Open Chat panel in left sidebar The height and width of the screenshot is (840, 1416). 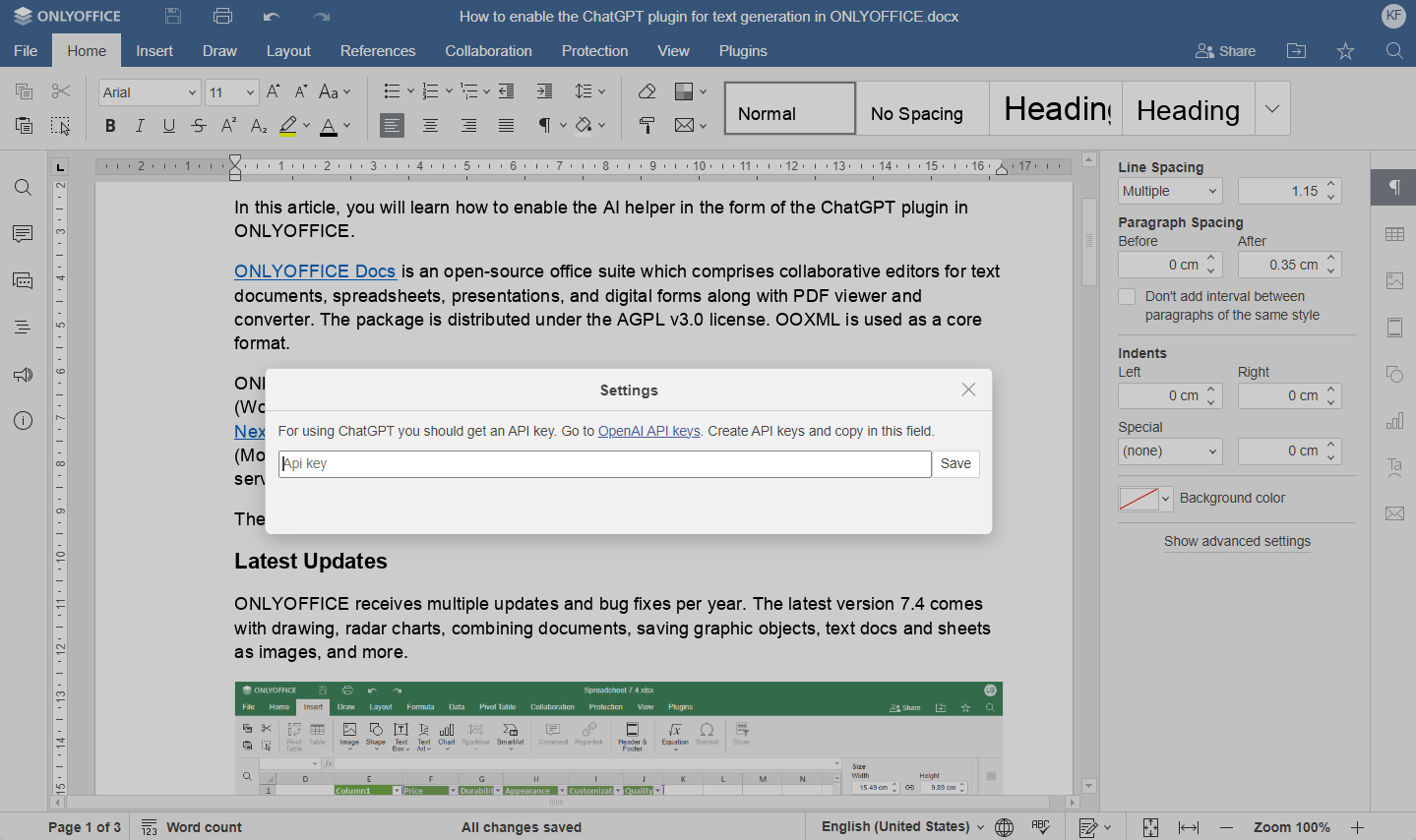click(x=24, y=281)
